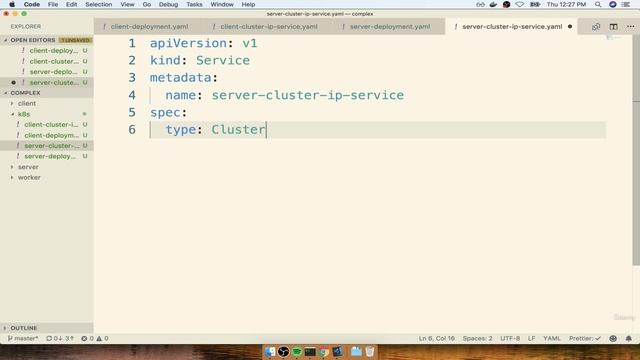
Task: Open the changes compare icon in editor toolbar
Action: (x=596, y=27)
